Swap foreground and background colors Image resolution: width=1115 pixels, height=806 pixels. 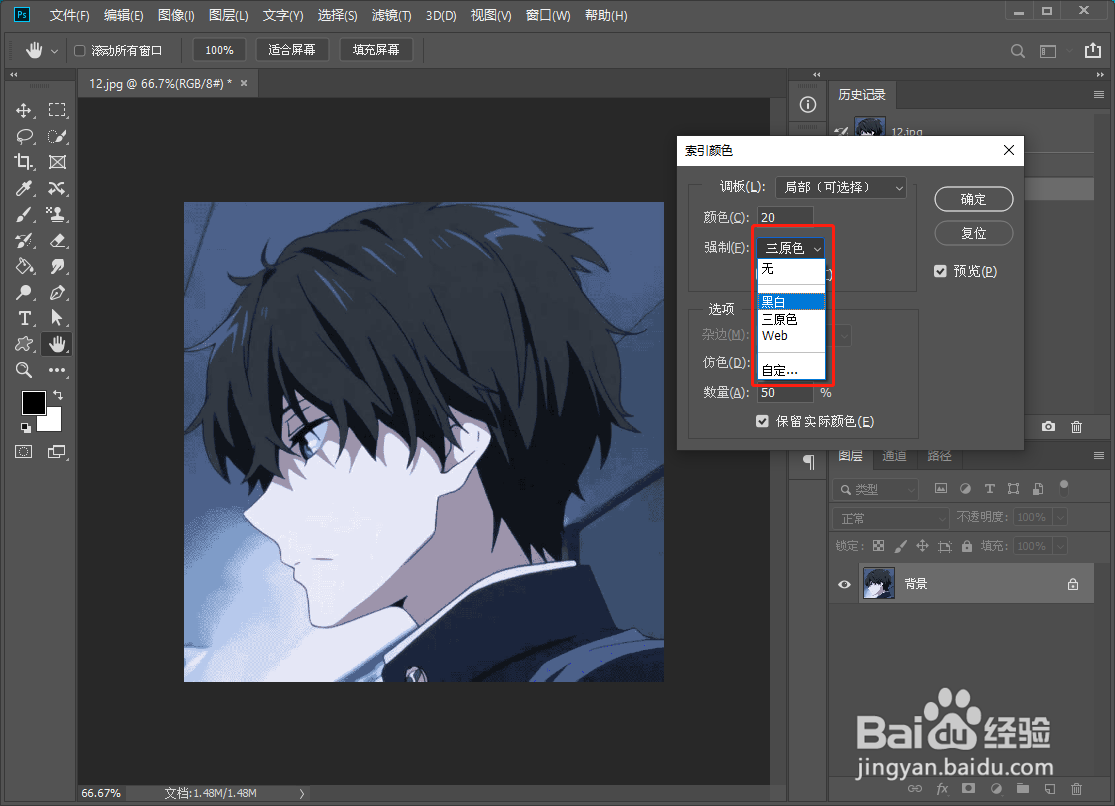[x=58, y=395]
